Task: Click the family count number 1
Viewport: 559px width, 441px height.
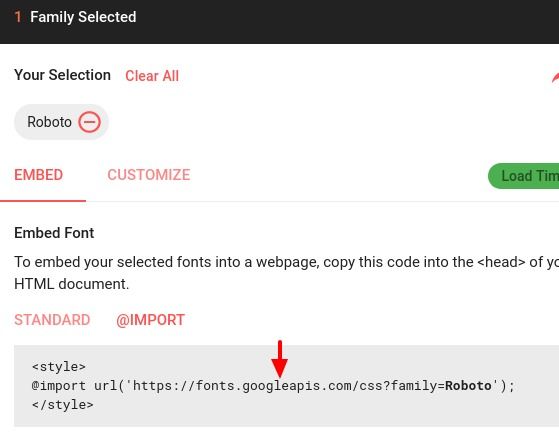Action: coord(17,17)
